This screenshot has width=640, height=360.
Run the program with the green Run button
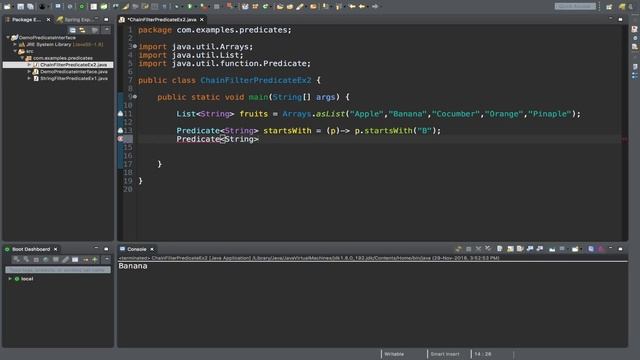point(190,6)
